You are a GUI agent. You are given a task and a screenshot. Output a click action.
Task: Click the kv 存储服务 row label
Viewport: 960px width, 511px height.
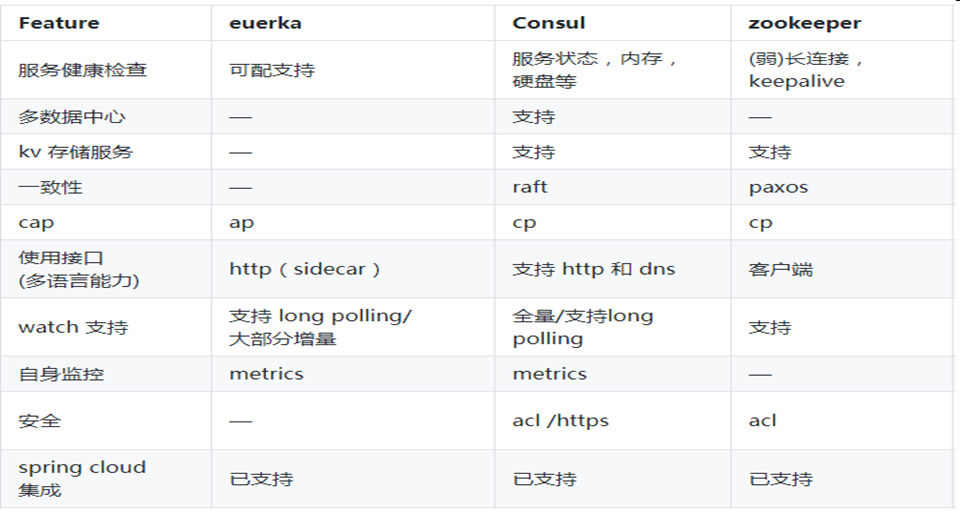(75, 152)
